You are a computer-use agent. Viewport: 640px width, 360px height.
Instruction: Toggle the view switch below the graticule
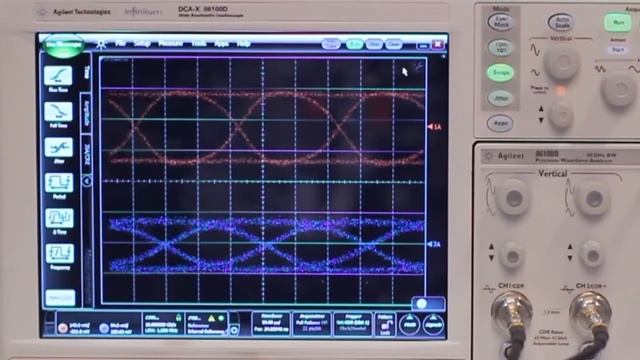(x=428, y=304)
